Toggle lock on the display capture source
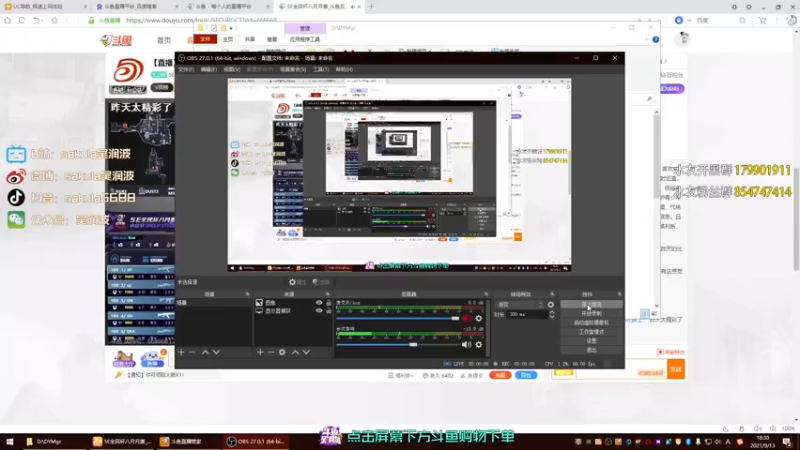Screen dimensions: 800x450 tap(329, 310)
